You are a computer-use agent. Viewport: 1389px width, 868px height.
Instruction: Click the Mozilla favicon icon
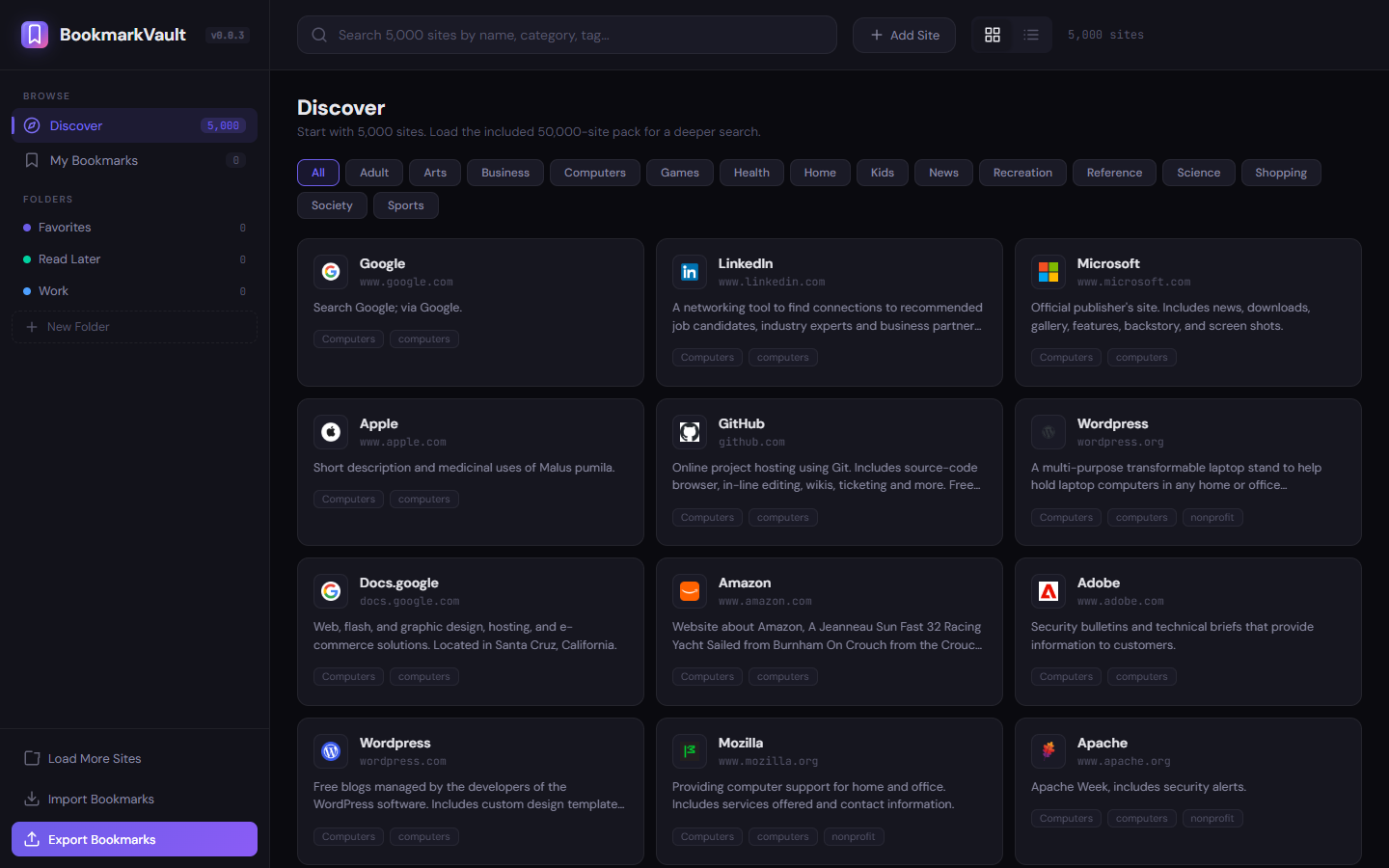tap(690, 751)
